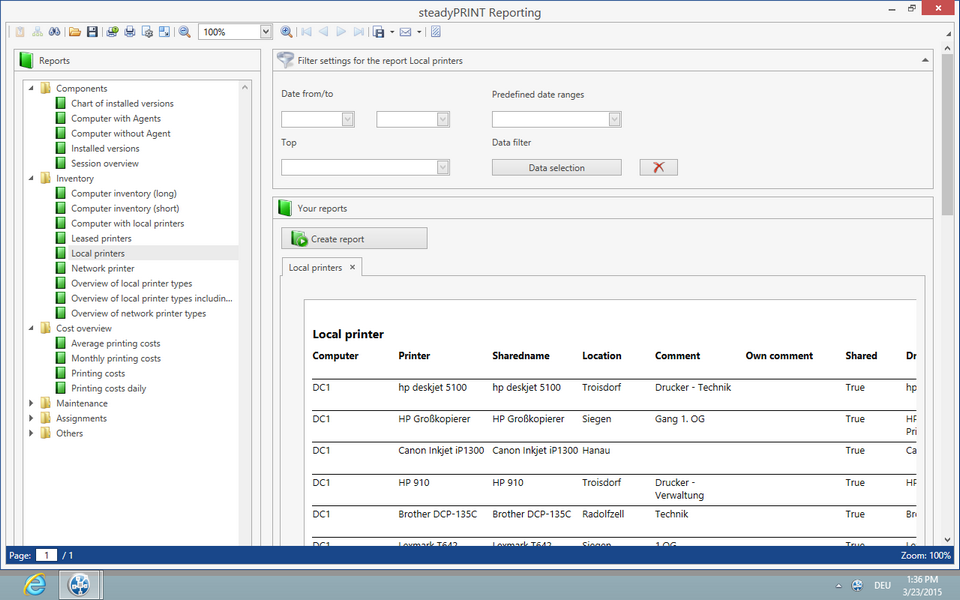This screenshot has width=960, height=600.
Task: Click the Data selection button
Action: [x=557, y=167]
